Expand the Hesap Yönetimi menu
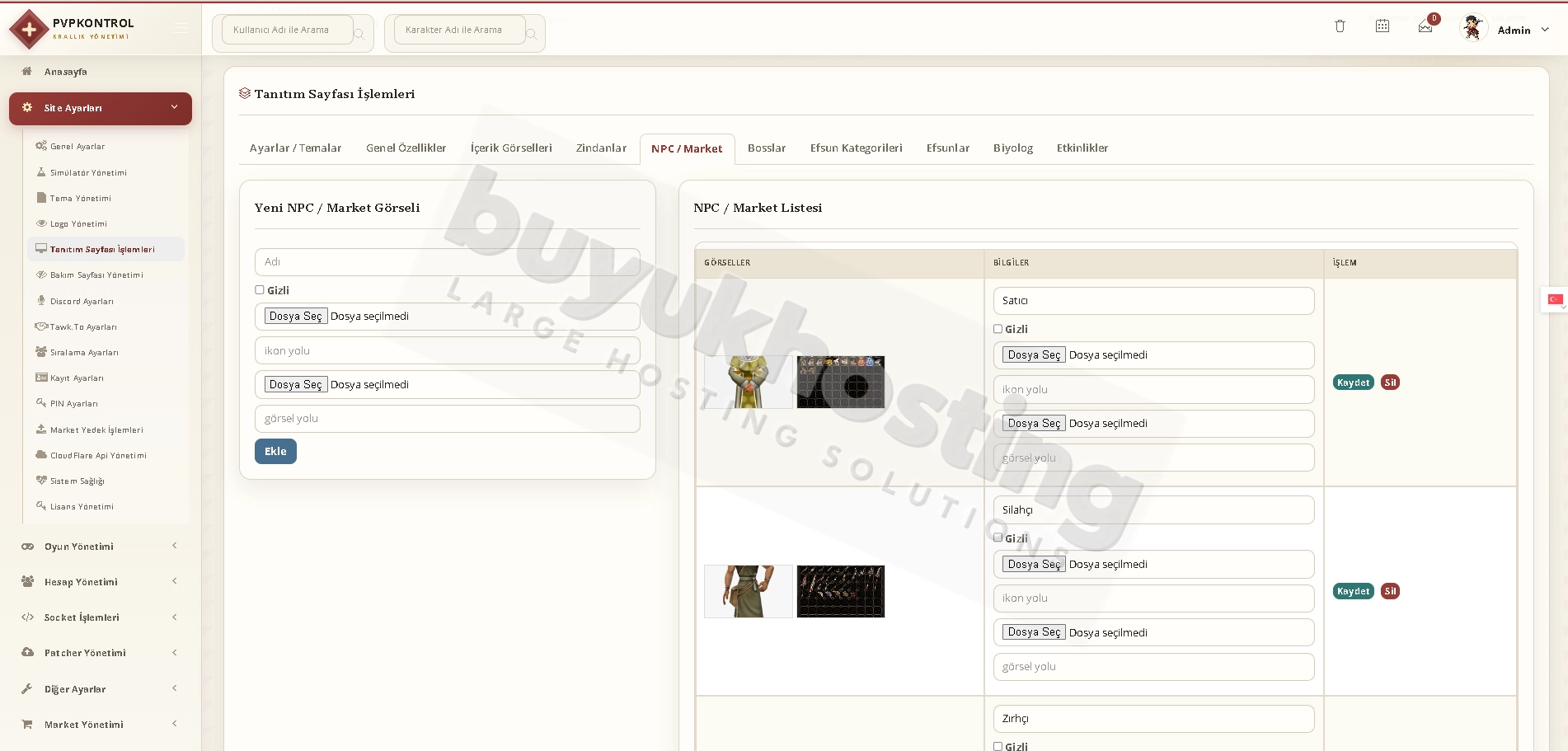 pos(101,582)
